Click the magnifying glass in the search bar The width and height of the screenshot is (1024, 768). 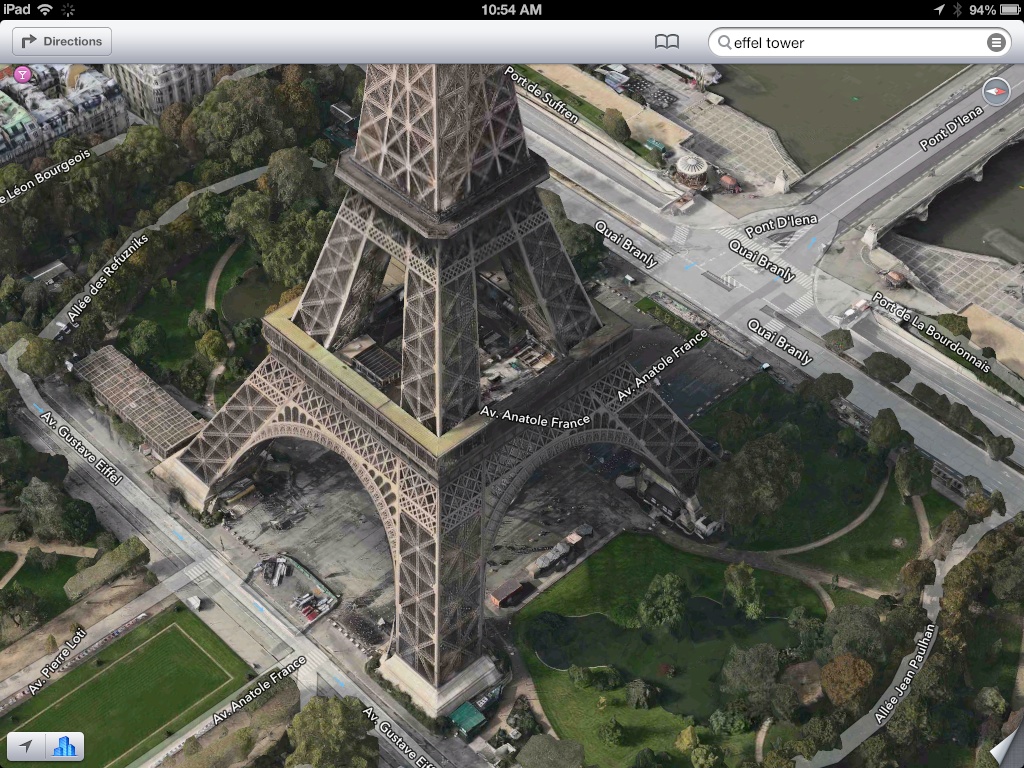(x=724, y=43)
